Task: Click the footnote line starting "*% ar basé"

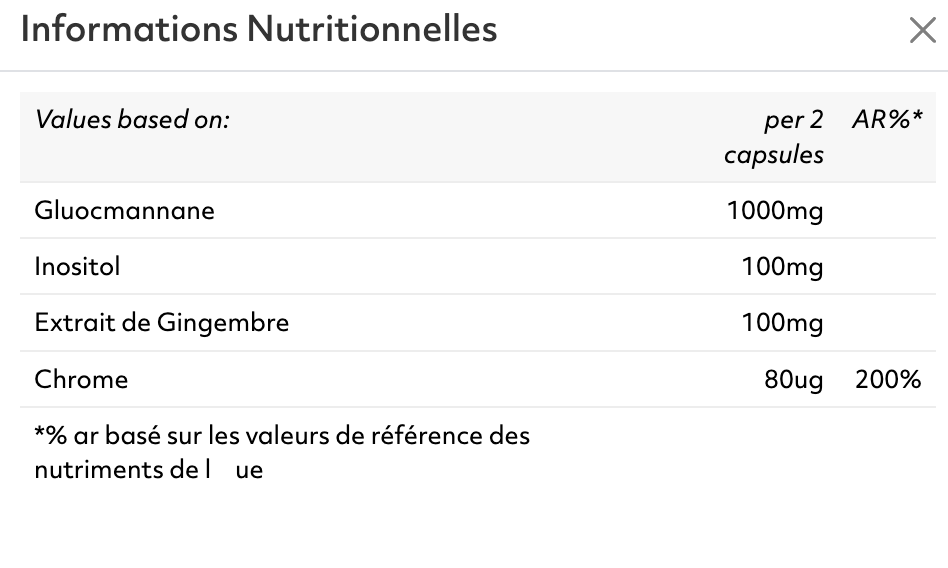Action: point(282,436)
